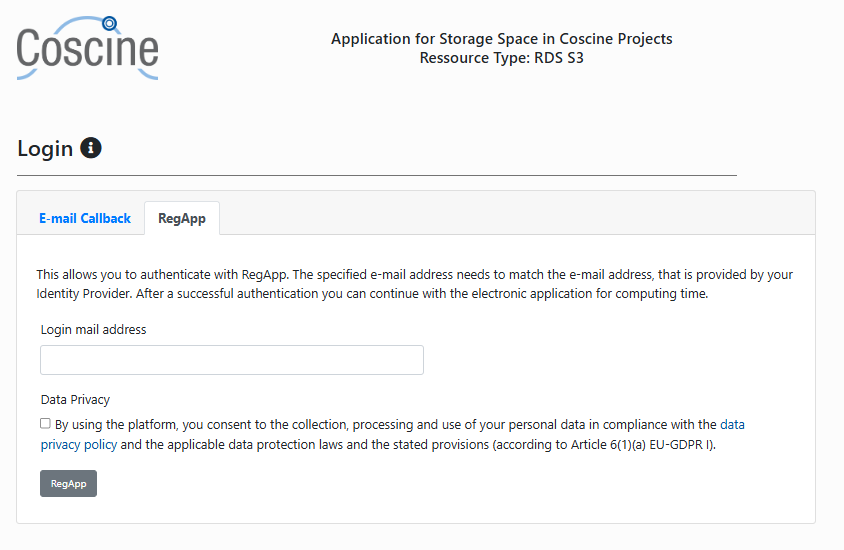Submit with the gray RegApp button
This screenshot has height=550, width=844.
68,483
